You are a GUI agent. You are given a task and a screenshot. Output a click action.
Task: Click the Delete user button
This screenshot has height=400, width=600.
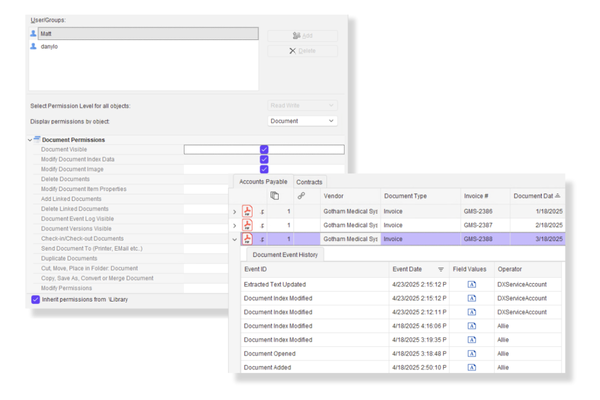302,51
